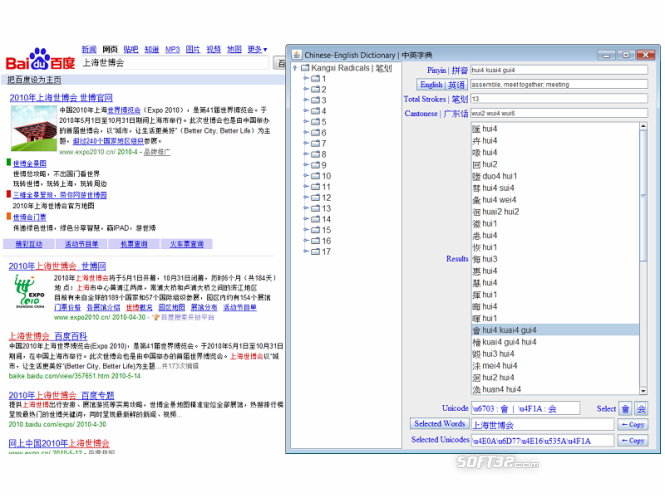
Task: Open folder icon 4 in tree
Action: tap(315, 111)
